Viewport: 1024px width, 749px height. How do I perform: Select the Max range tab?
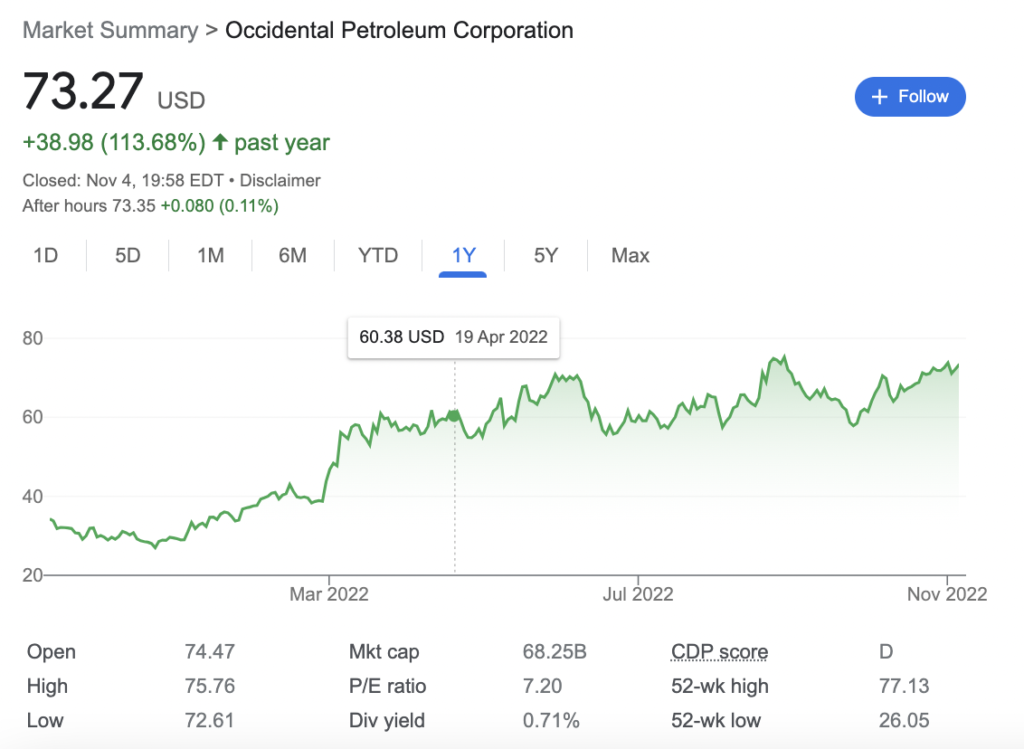(x=630, y=255)
